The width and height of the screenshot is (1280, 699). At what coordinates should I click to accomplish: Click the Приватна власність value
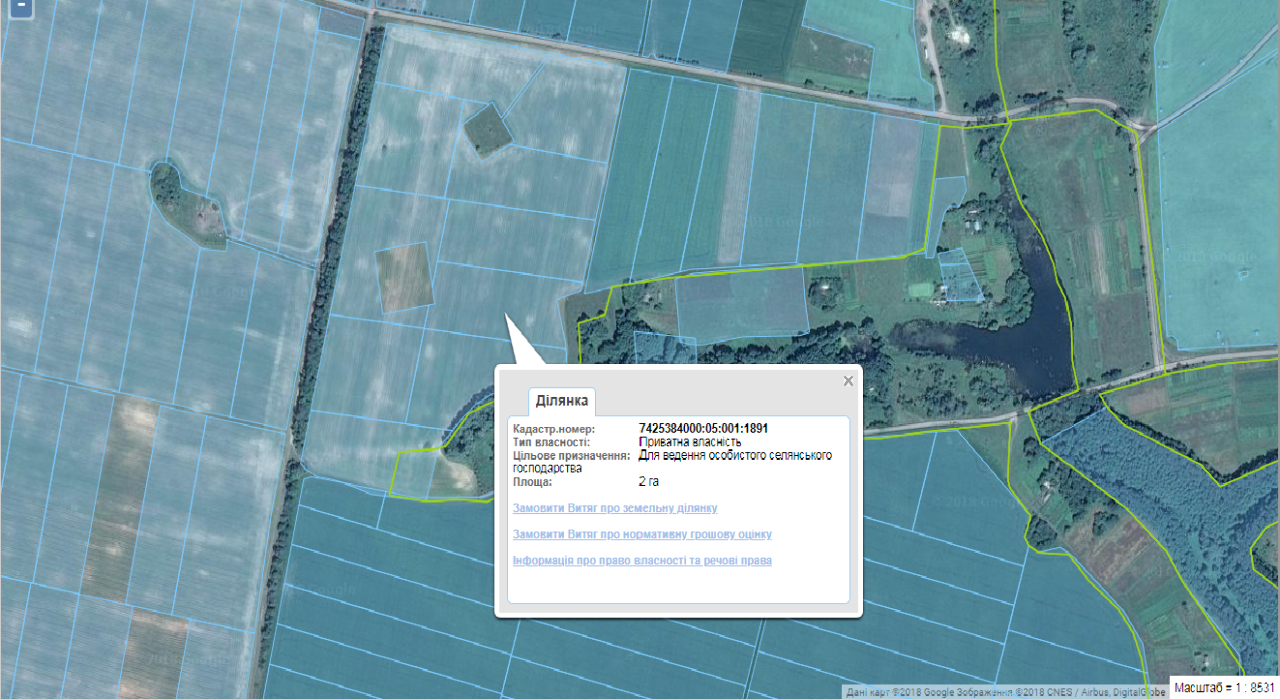(690, 442)
